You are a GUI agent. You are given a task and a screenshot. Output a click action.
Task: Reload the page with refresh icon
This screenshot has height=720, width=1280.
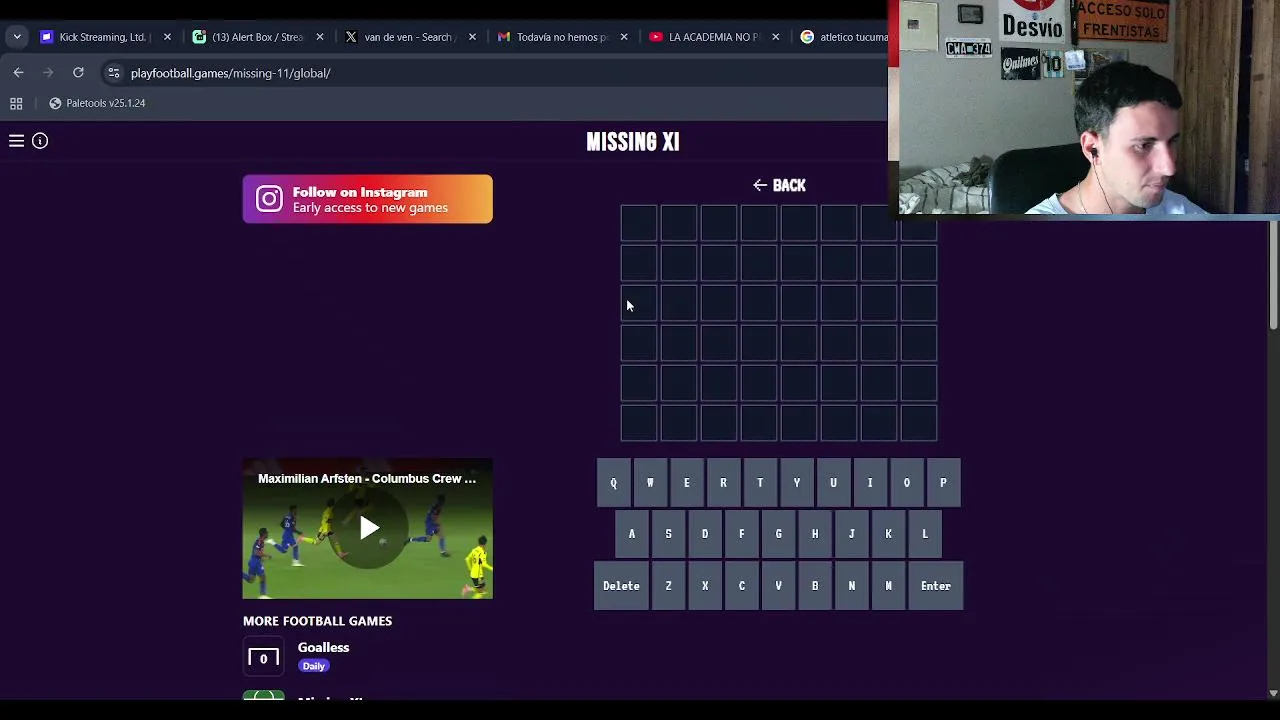coord(78,72)
